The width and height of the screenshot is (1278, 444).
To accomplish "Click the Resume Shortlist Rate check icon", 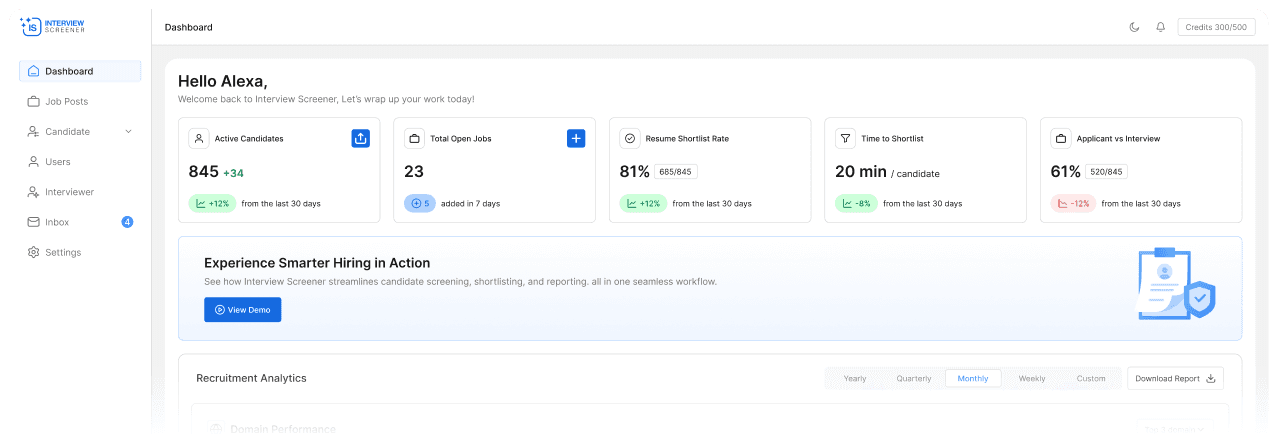I will click(630, 138).
